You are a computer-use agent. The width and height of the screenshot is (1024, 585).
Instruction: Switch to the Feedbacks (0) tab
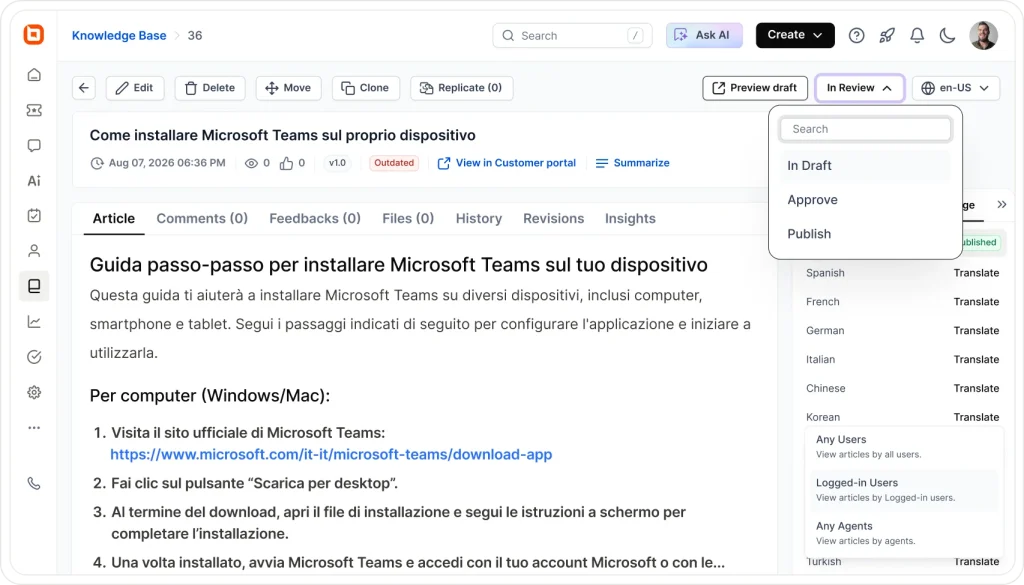point(315,218)
